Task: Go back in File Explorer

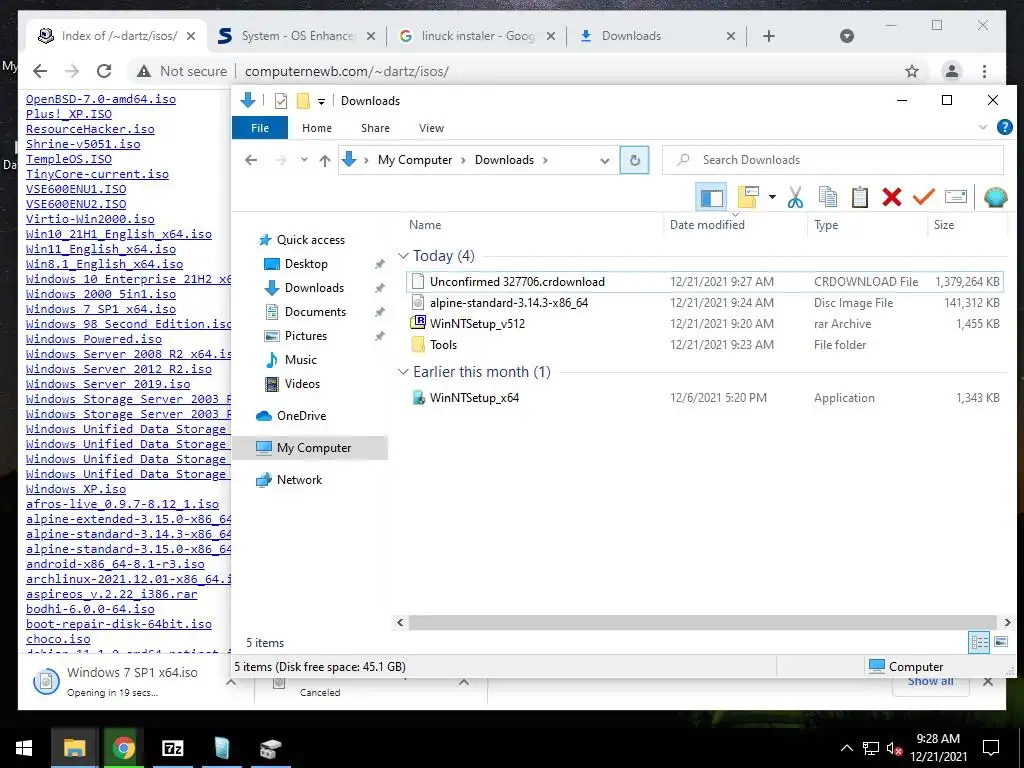Action: (251, 160)
